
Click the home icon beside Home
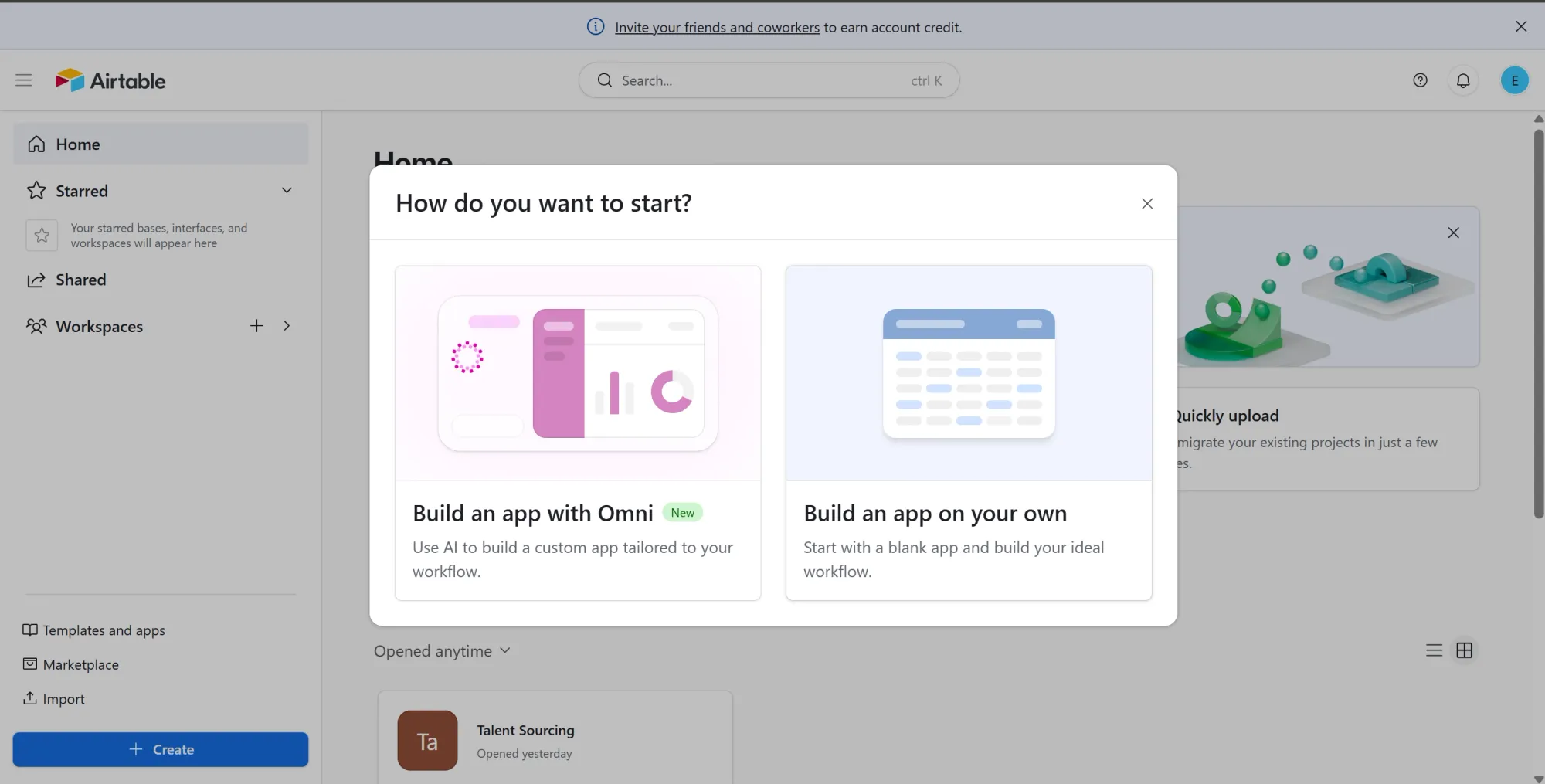point(36,144)
